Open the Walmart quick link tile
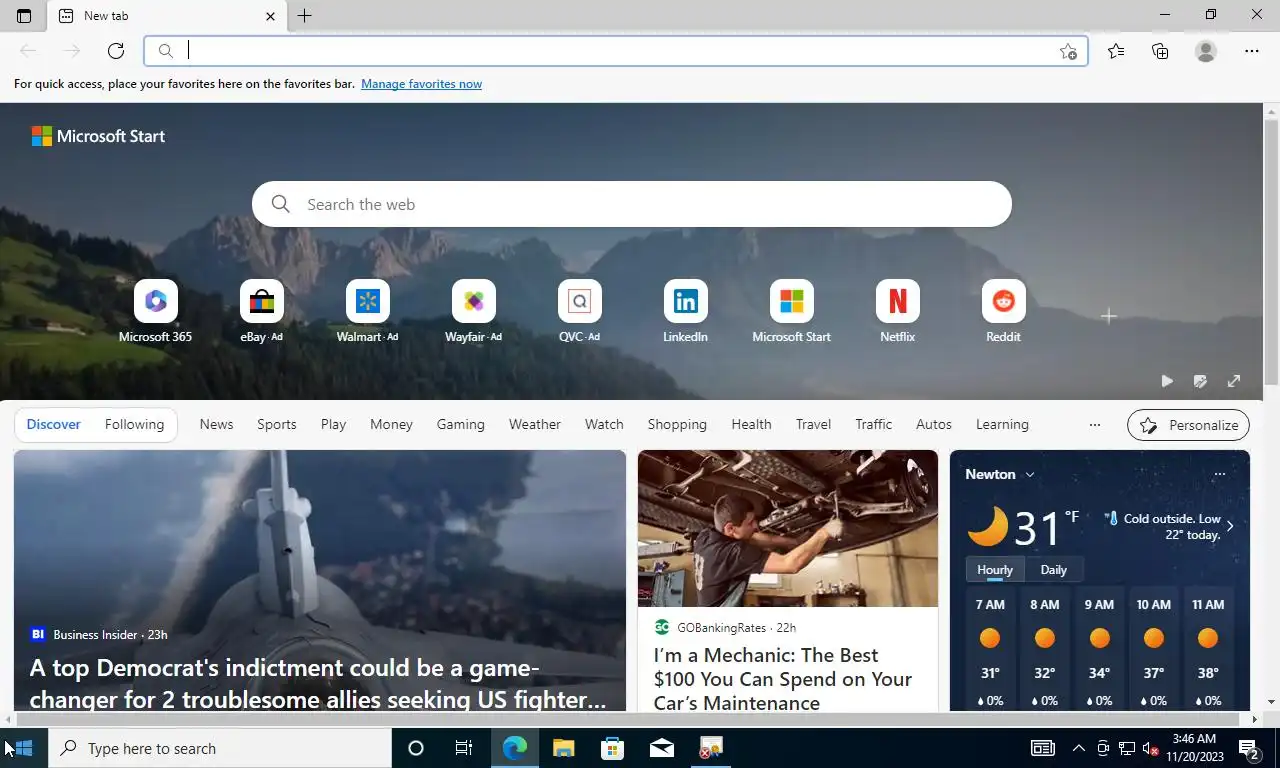Viewport: 1280px width, 768px height. tap(367, 312)
